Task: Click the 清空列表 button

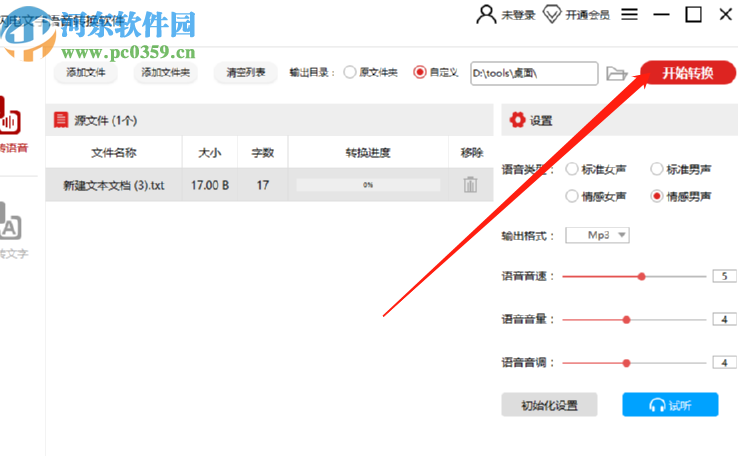Action: click(x=246, y=72)
